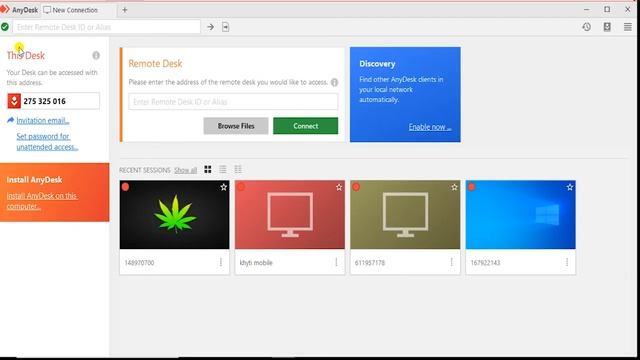The width and height of the screenshot is (640, 360).
Task: Open the address book icon in the toolbar
Action: (x=607, y=27)
